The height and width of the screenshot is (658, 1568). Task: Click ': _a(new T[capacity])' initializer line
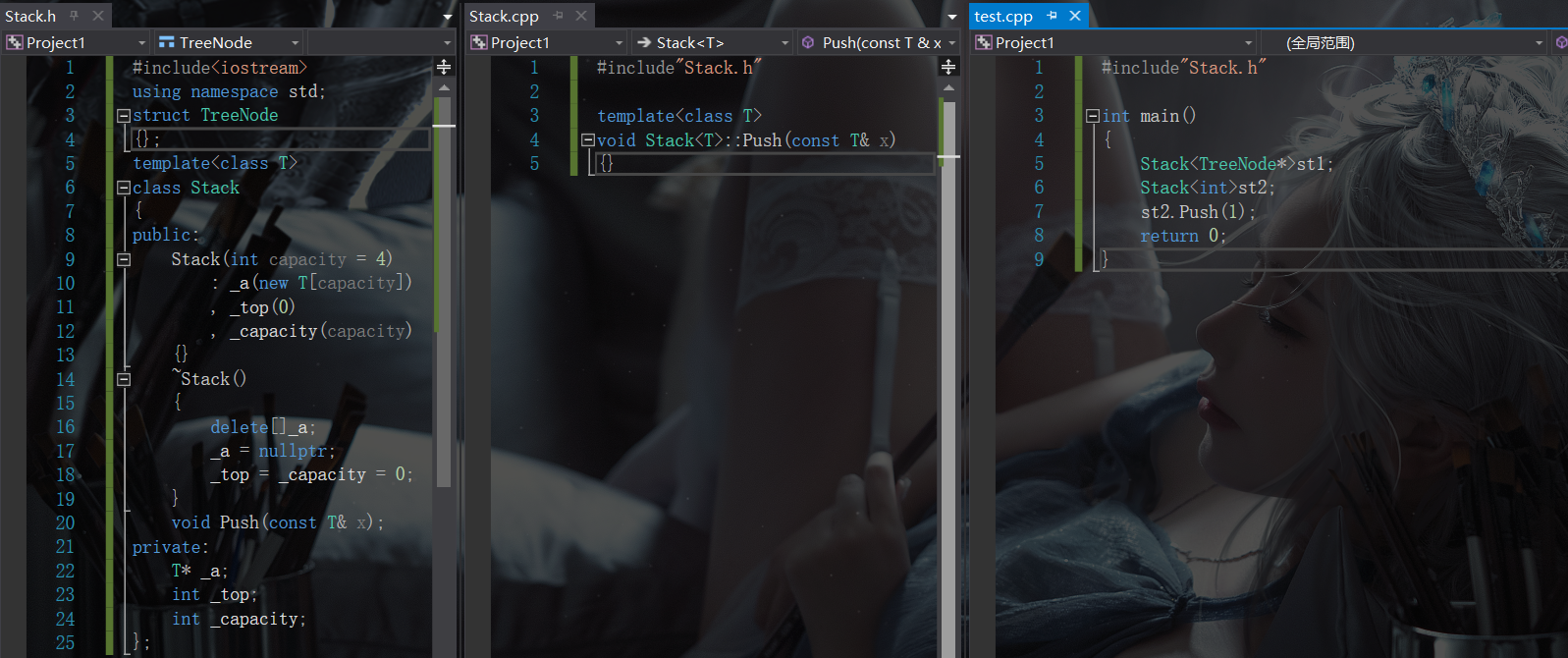311,283
